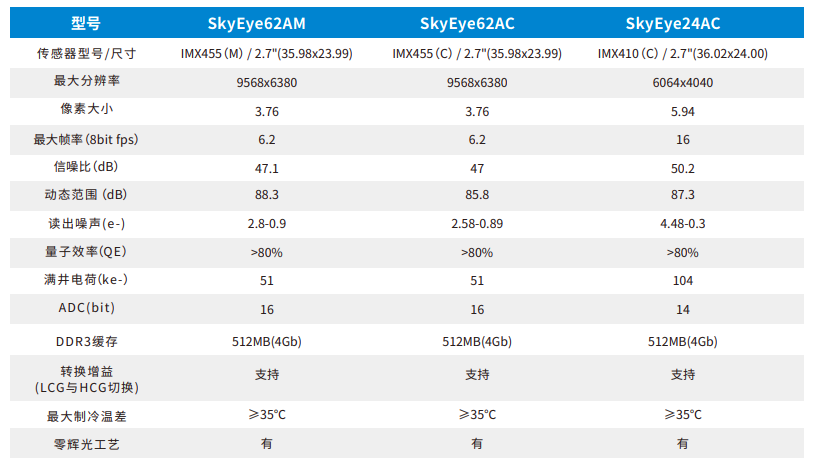Select the 量子效率(QE) row label
The image size is (815, 463).
click(x=87, y=252)
